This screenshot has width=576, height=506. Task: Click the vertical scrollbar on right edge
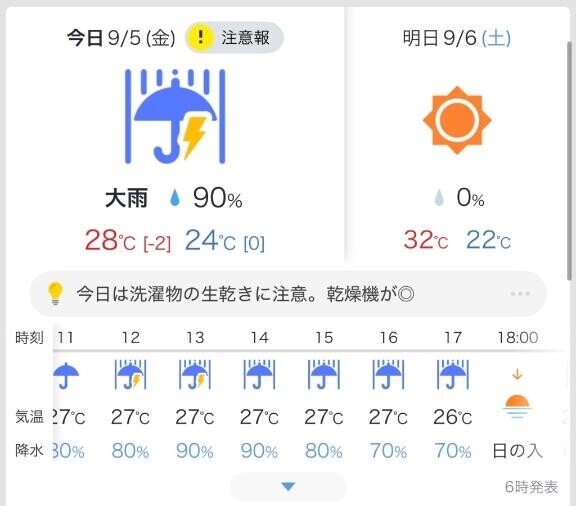(x=569, y=161)
